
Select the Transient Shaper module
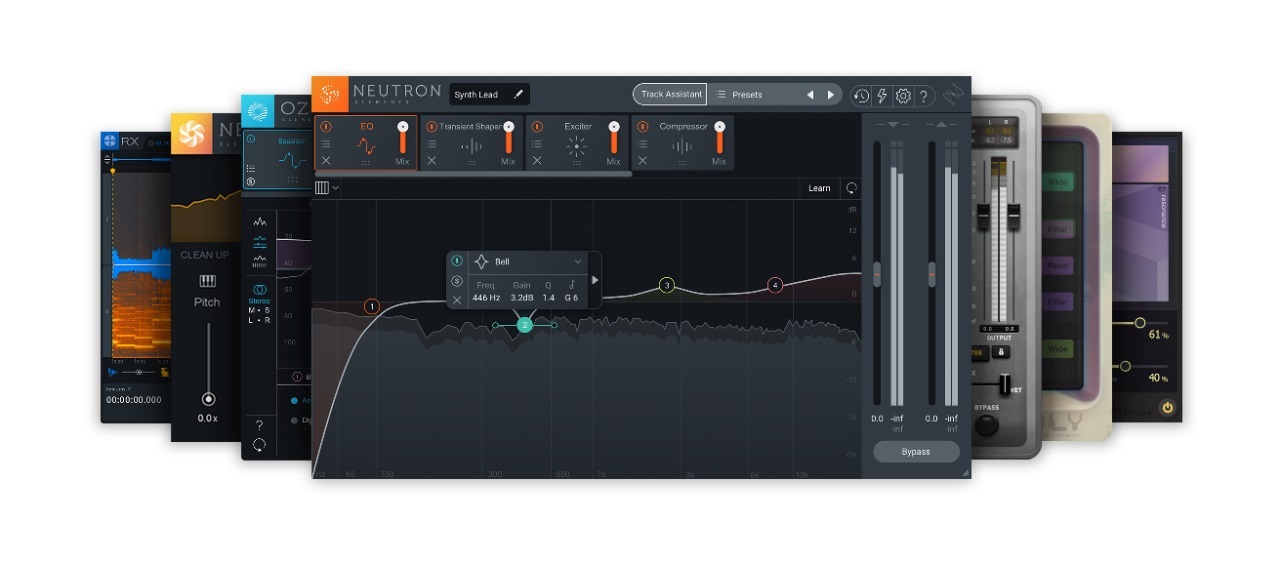(x=471, y=143)
